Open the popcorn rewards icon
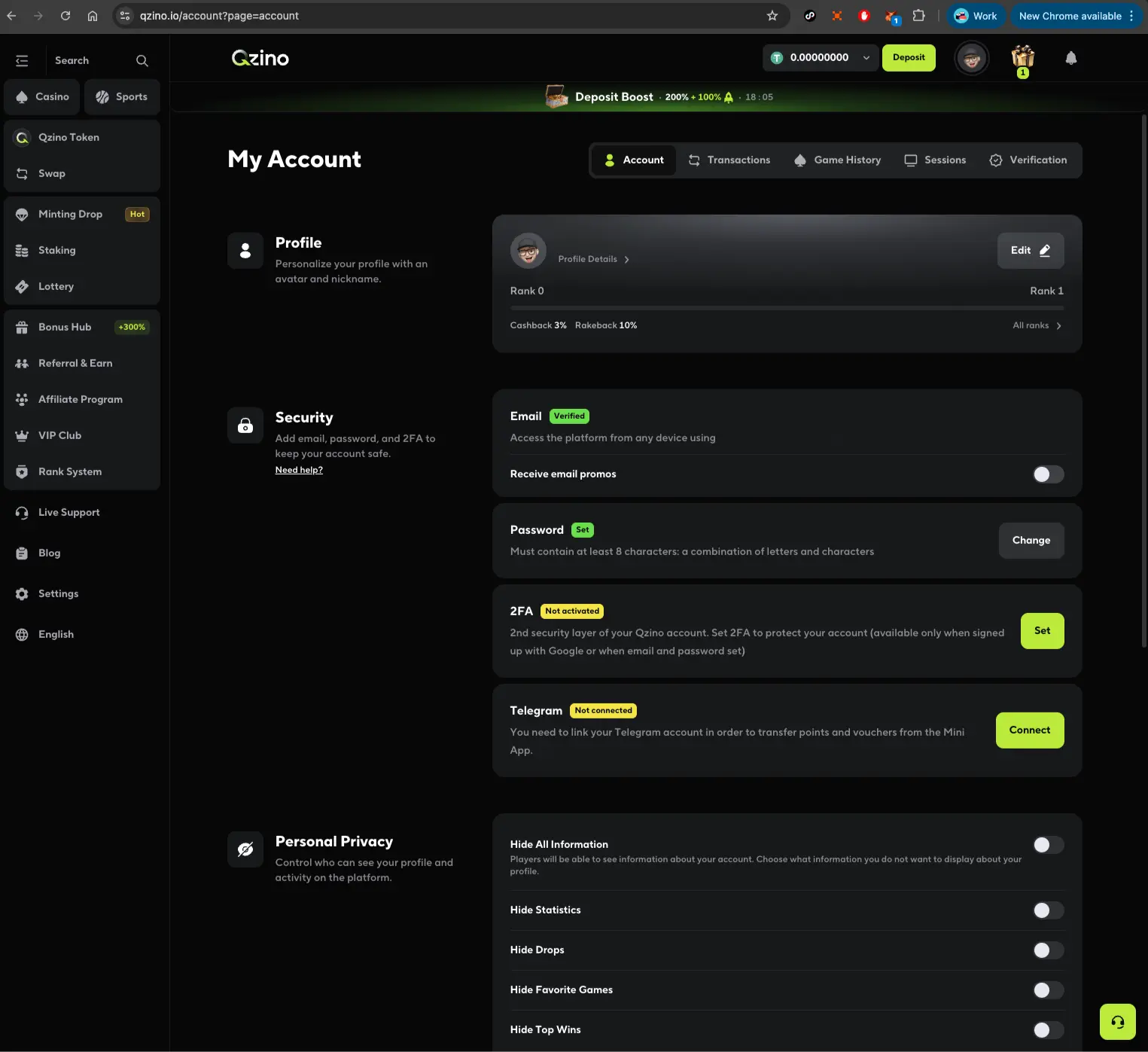The image size is (1148, 1052). pos(1023,58)
